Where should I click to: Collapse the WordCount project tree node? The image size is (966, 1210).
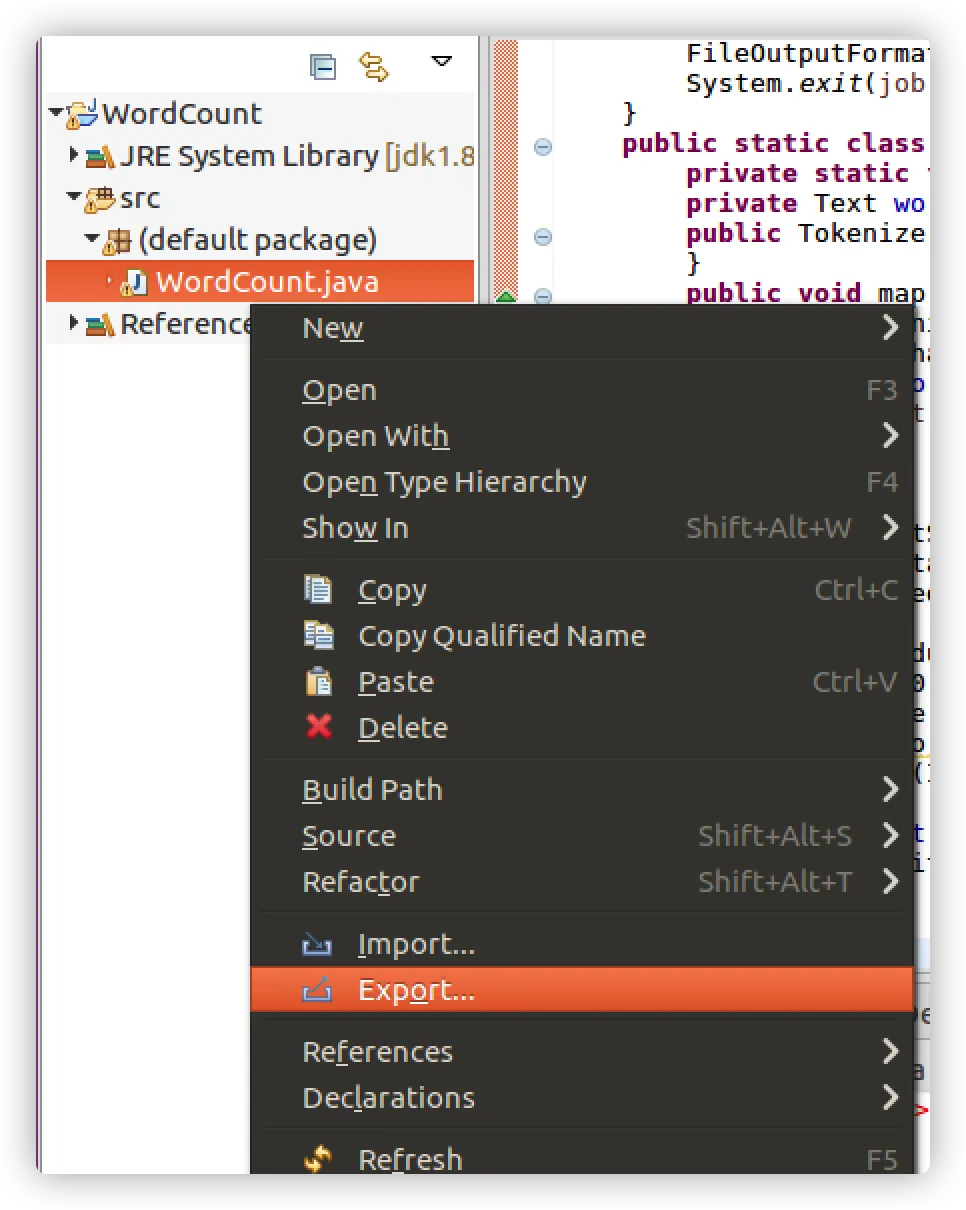pos(55,114)
